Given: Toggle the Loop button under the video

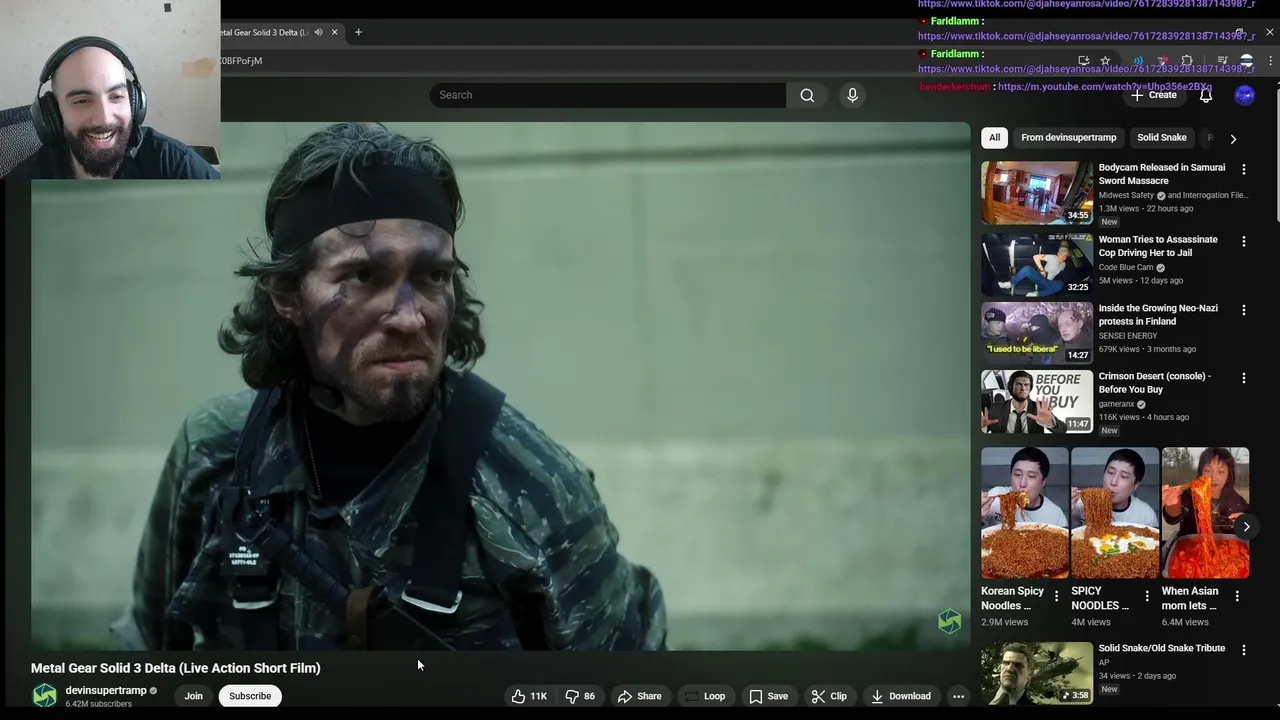Looking at the screenshot, I should pyautogui.click(x=705, y=696).
